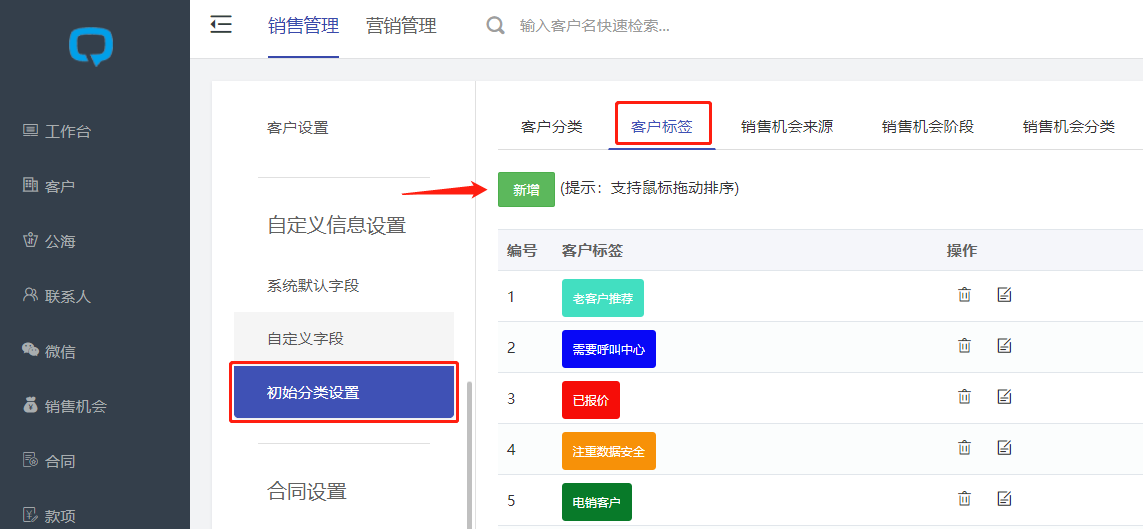The width and height of the screenshot is (1143, 529).
Task: Select 初始分类设置 in settings menu
Action: click(x=344, y=393)
